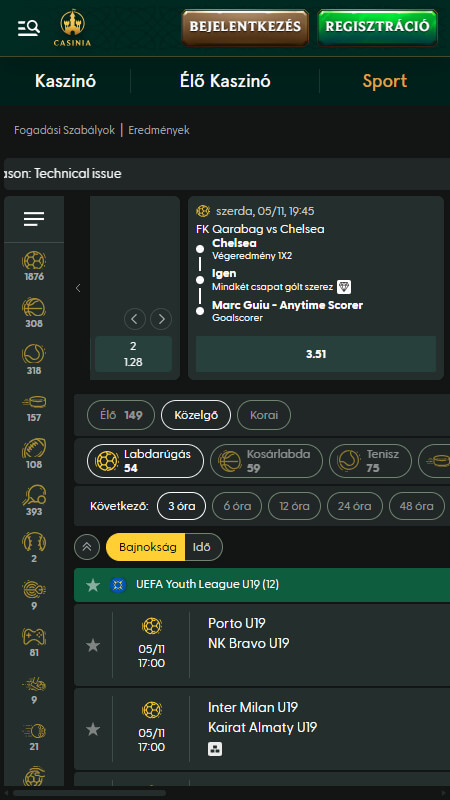450x800 pixels.
Task: Click UEFA league emblem icon
Action: tap(118, 585)
